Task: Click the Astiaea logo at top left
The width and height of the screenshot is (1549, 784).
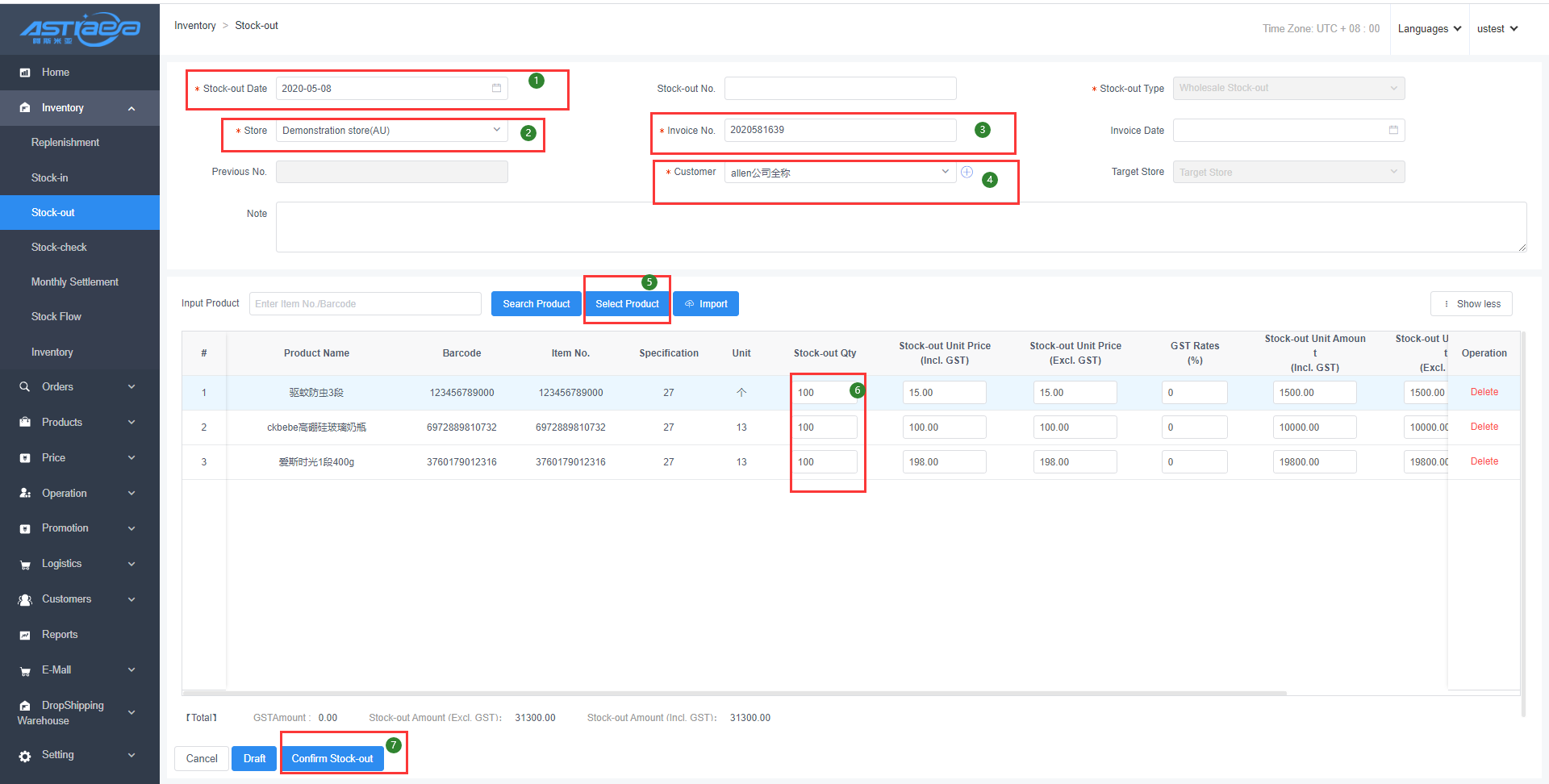Action: pyautogui.click(x=80, y=29)
